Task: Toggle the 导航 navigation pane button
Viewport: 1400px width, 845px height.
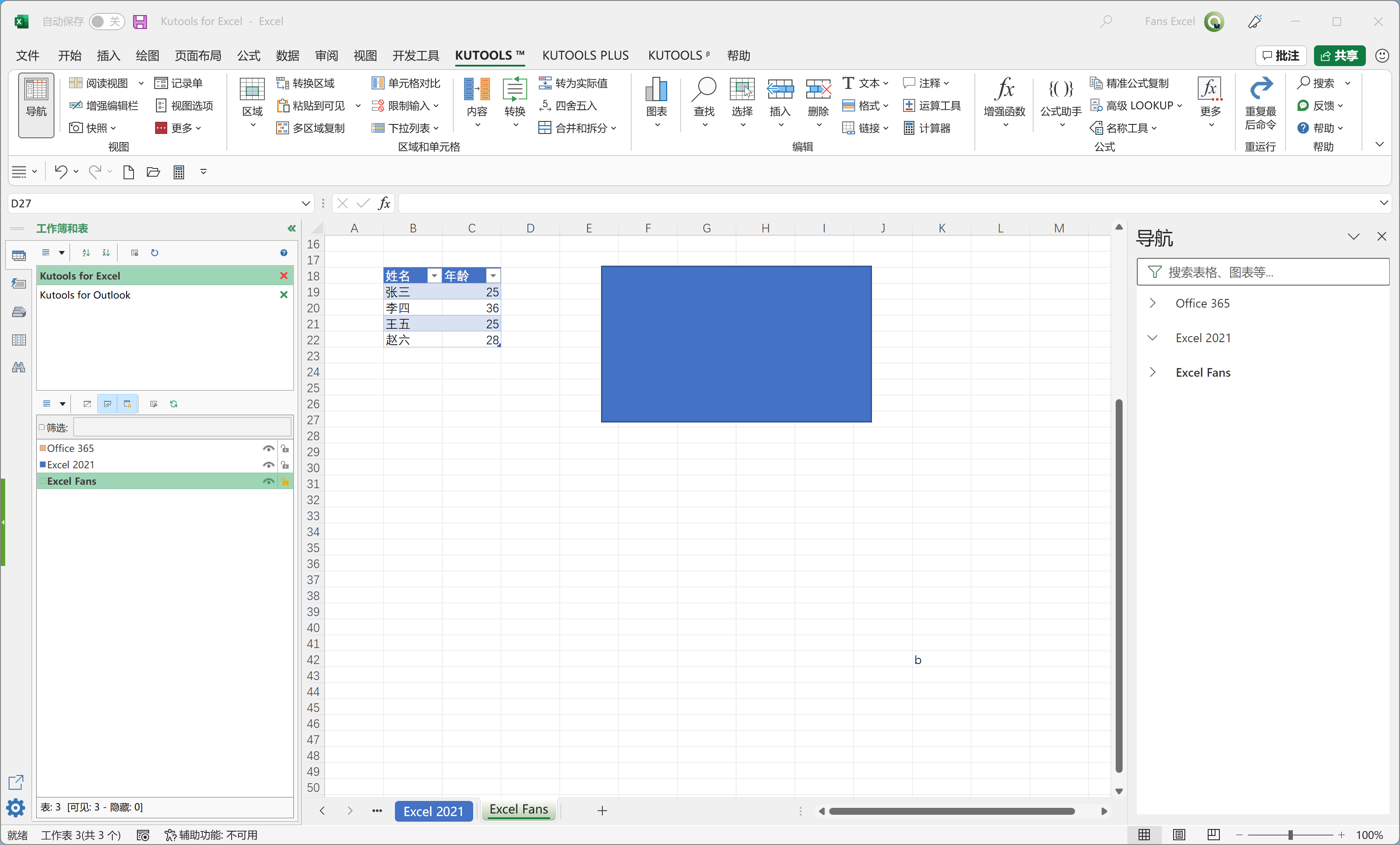Action: tap(36, 105)
